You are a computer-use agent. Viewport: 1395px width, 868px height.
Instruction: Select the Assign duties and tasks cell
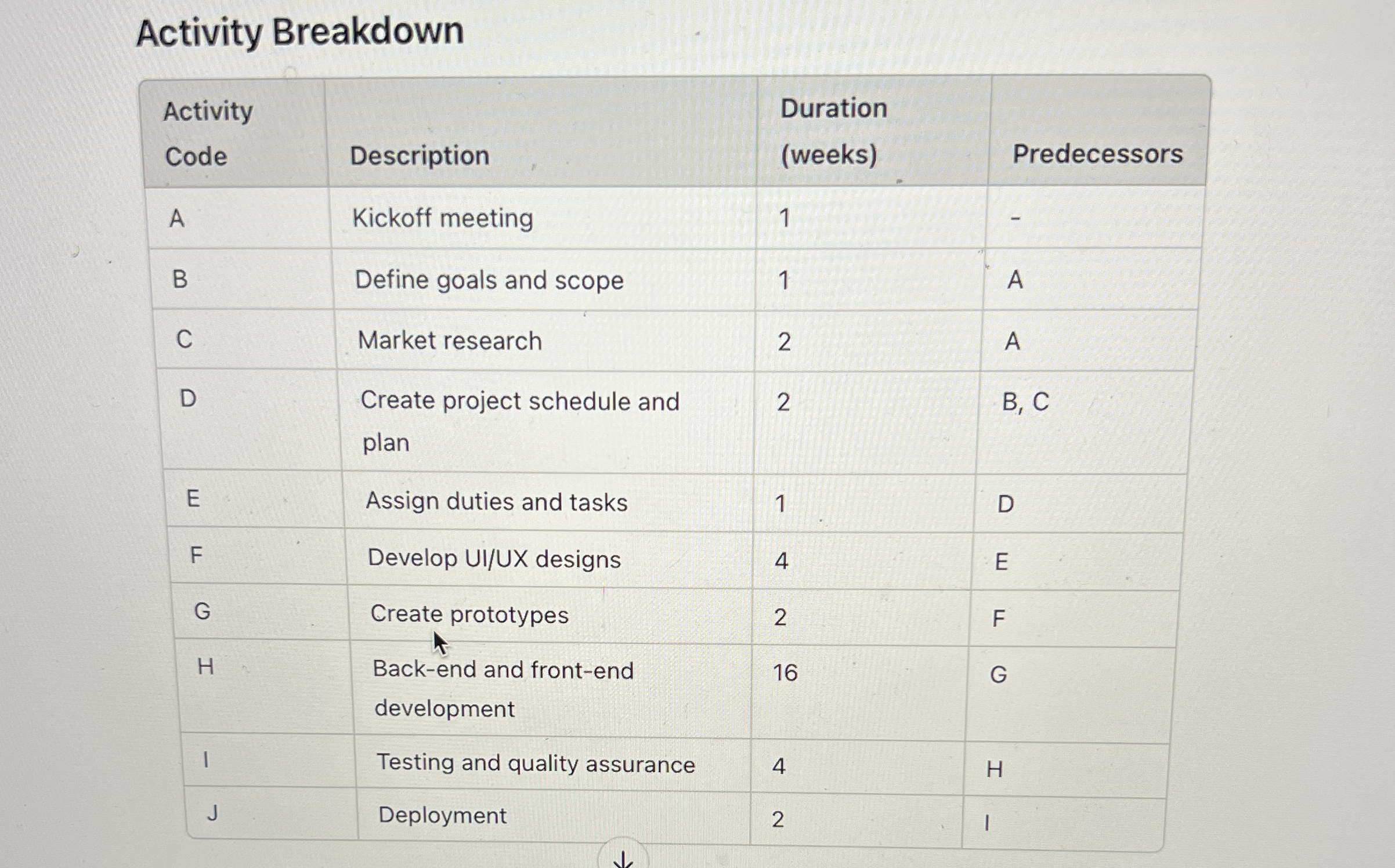(548, 501)
